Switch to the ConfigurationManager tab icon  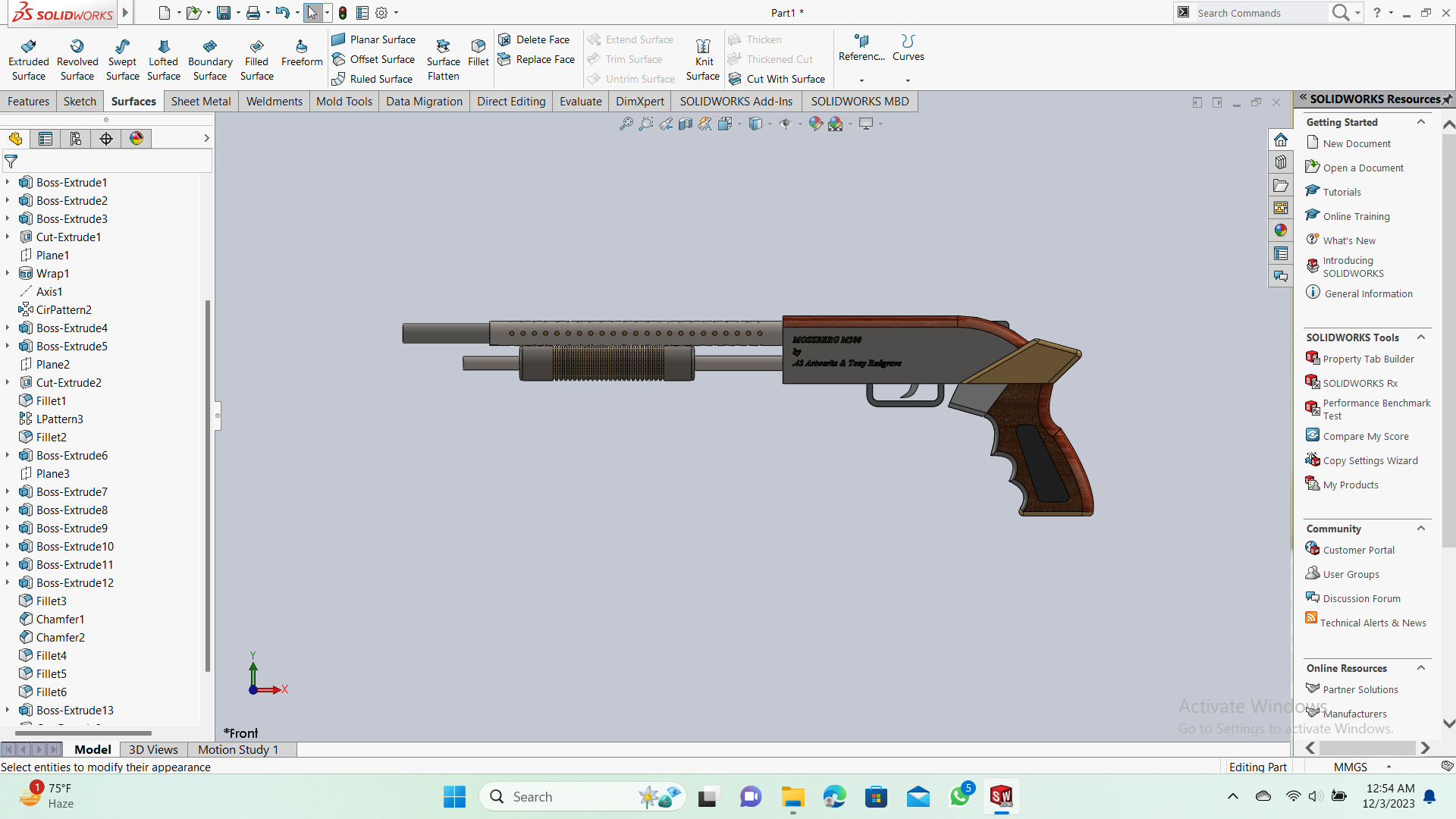(x=76, y=138)
